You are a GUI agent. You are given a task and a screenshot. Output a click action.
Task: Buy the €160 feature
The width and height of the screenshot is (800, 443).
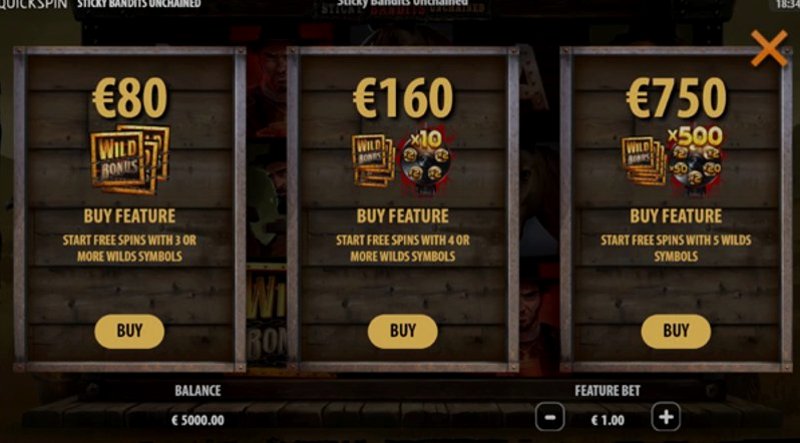[x=403, y=331]
